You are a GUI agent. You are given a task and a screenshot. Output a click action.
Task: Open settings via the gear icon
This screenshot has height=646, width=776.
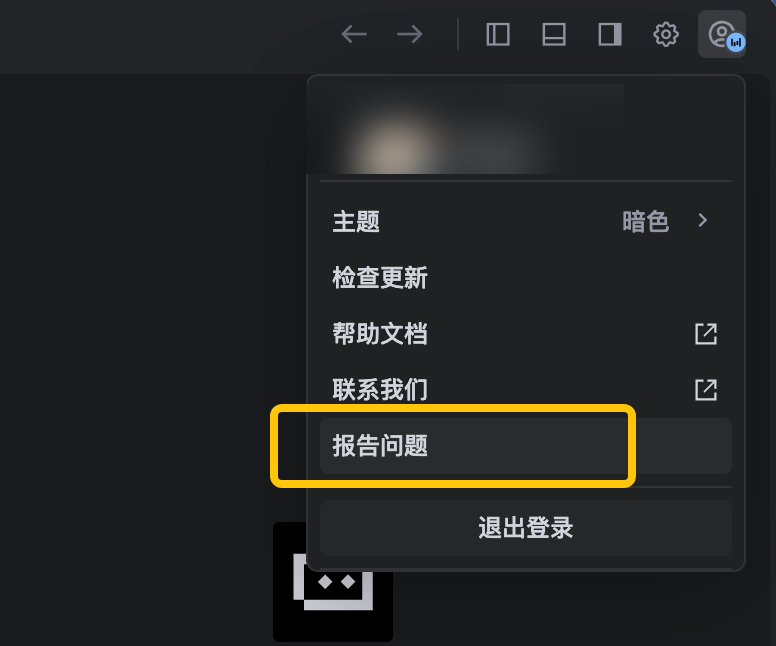[x=666, y=35]
